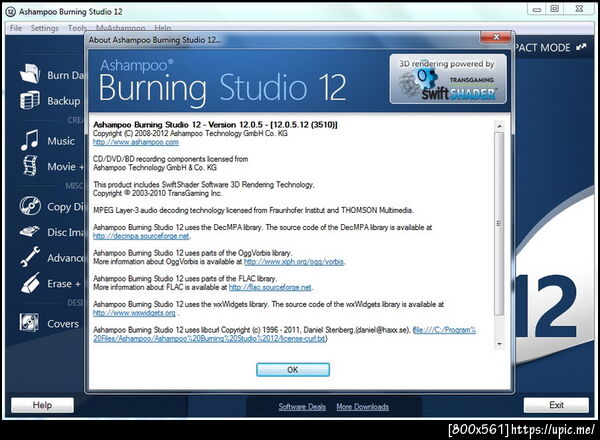The image size is (600, 440).
Task: Open the Tools menu
Action: (77, 28)
